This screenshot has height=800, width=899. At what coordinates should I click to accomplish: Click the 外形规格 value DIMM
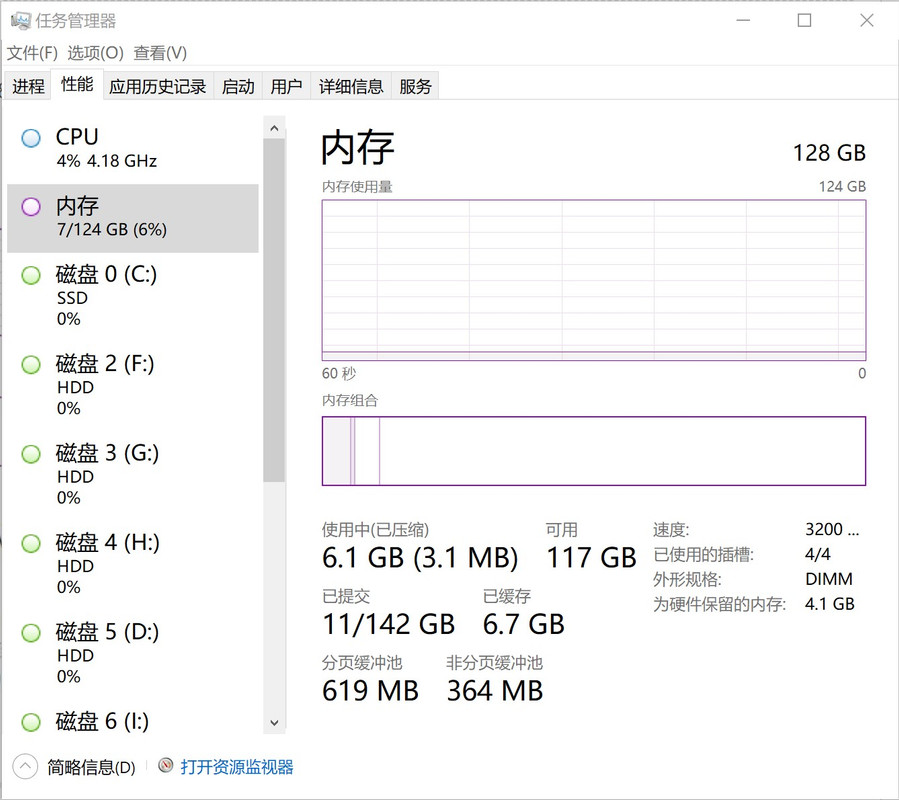tap(829, 579)
